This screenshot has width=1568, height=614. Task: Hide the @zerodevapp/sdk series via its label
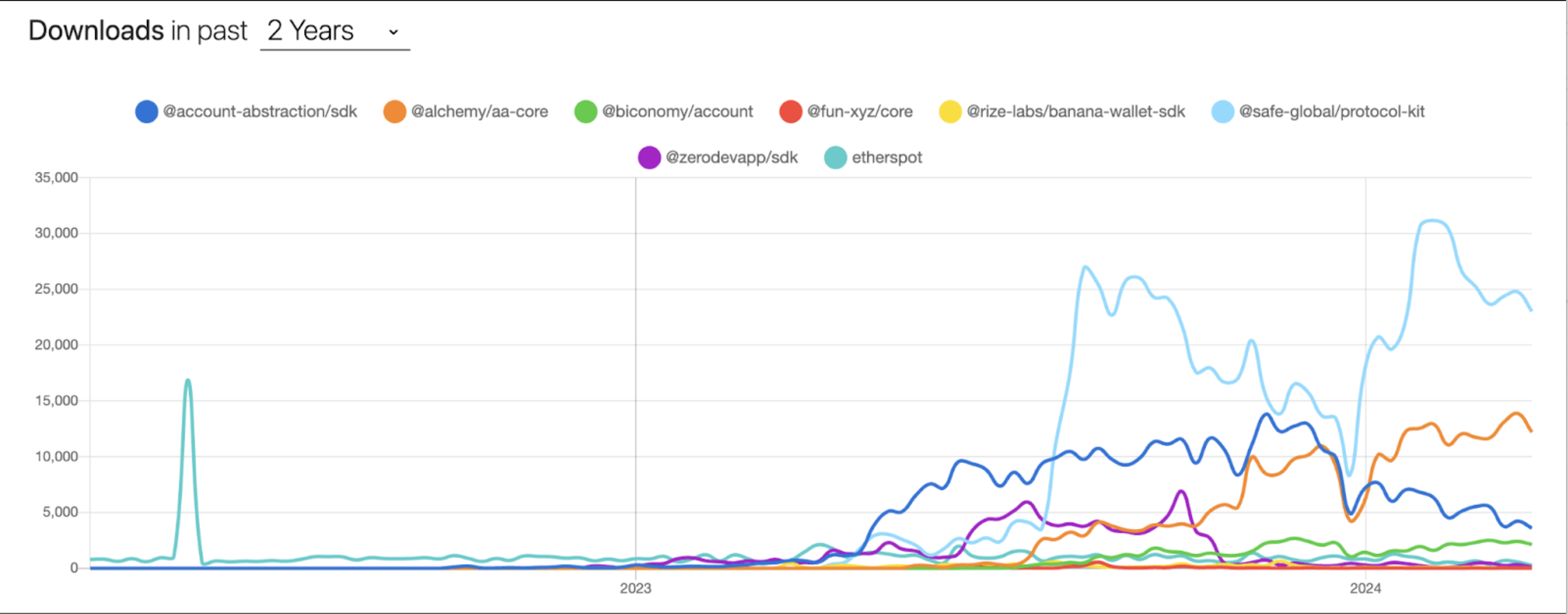click(x=732, y=158)
